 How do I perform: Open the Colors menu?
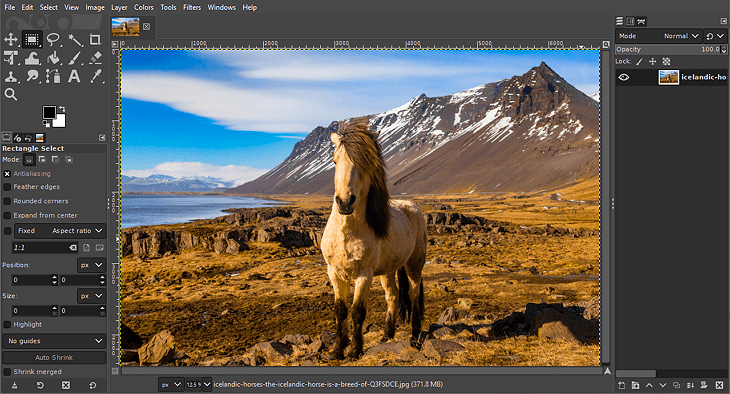coord(143,7)
